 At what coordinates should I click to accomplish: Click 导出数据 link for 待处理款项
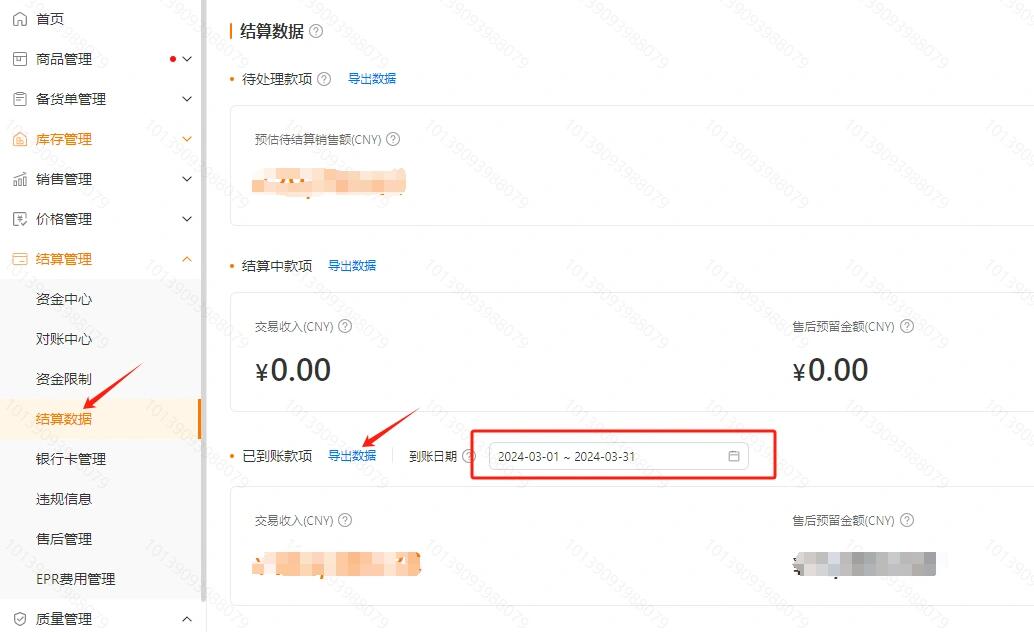tap(372, 79)
